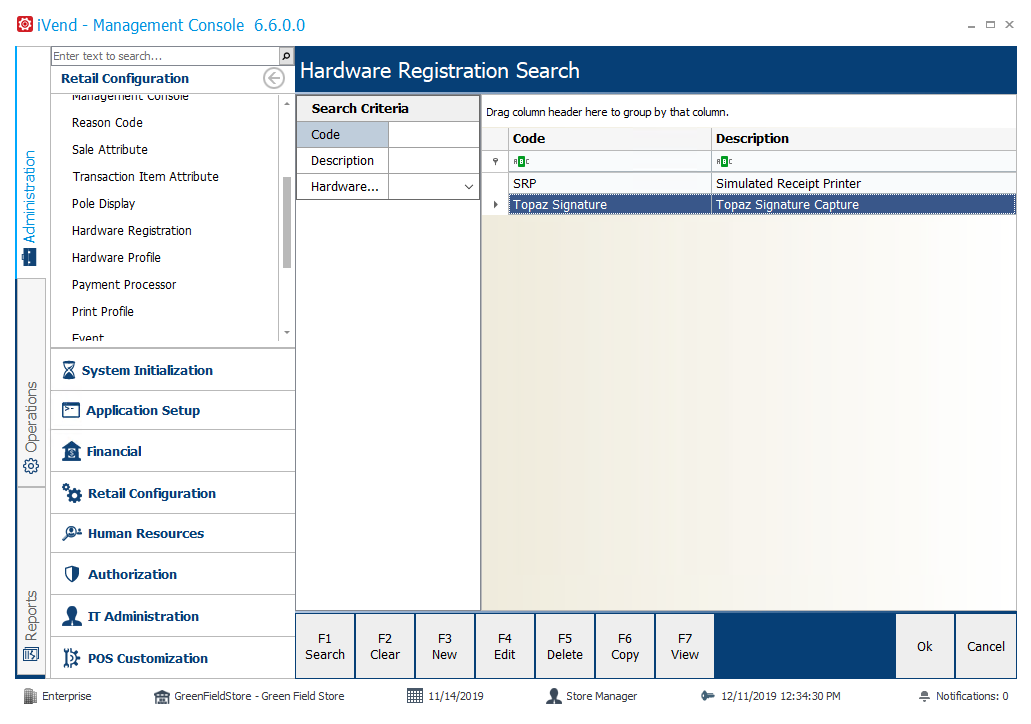1031x724 pixels.
Task: Select Hardware Profile in navigation list
Action: point(116,257)
